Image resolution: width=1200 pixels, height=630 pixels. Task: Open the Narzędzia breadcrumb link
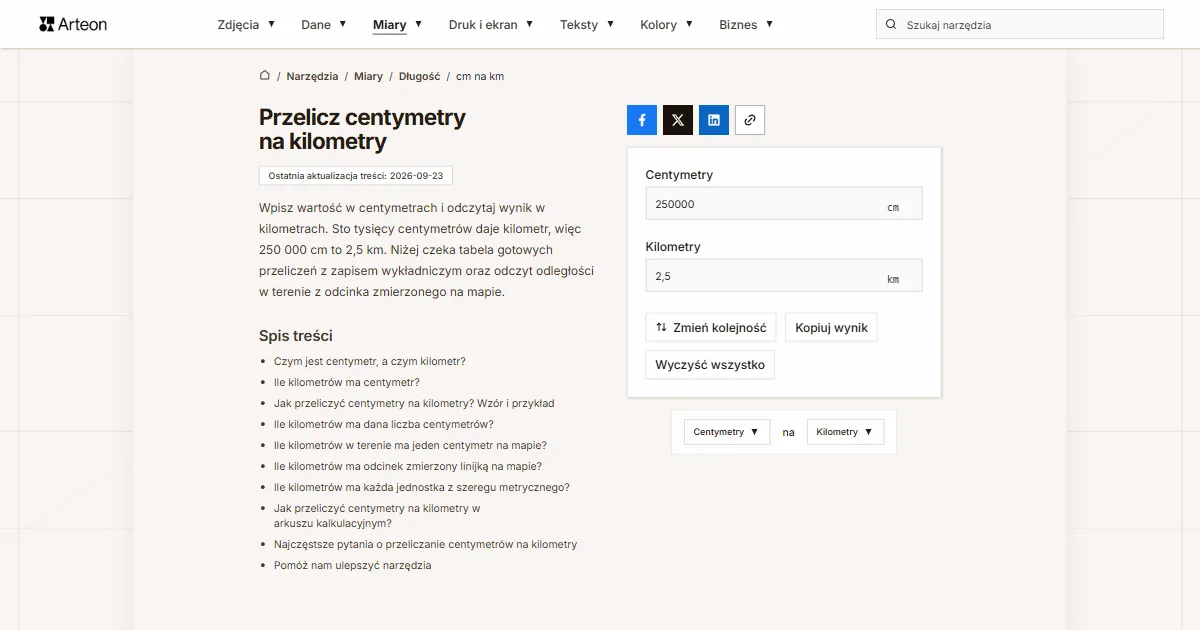[x=312, y=76]
